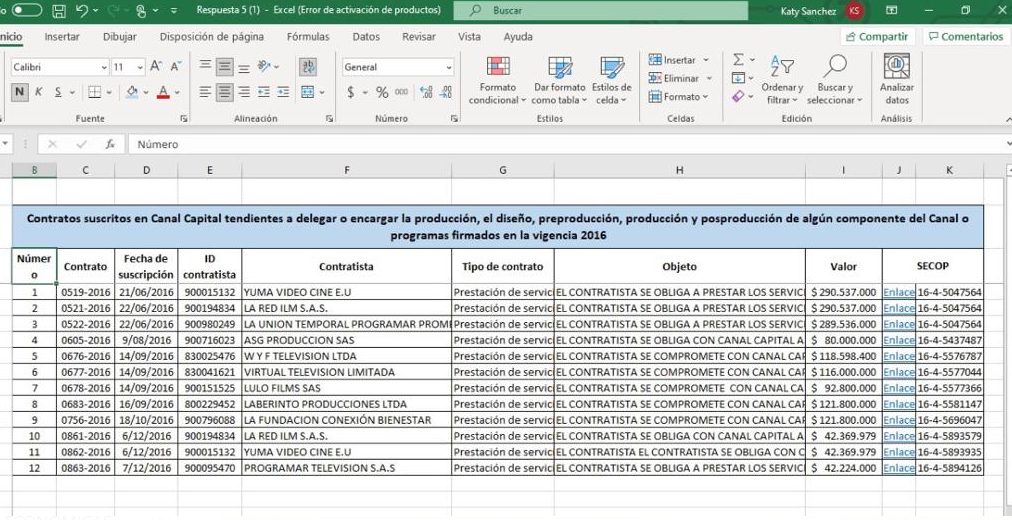The height and width of the screenshot is (520, 1012).
Task: Click AutoSum sigma icon
Action: click(738, 60)
